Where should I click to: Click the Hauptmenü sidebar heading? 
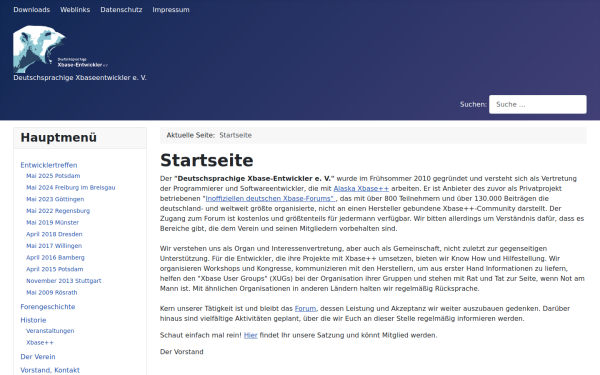click(59, 137)
